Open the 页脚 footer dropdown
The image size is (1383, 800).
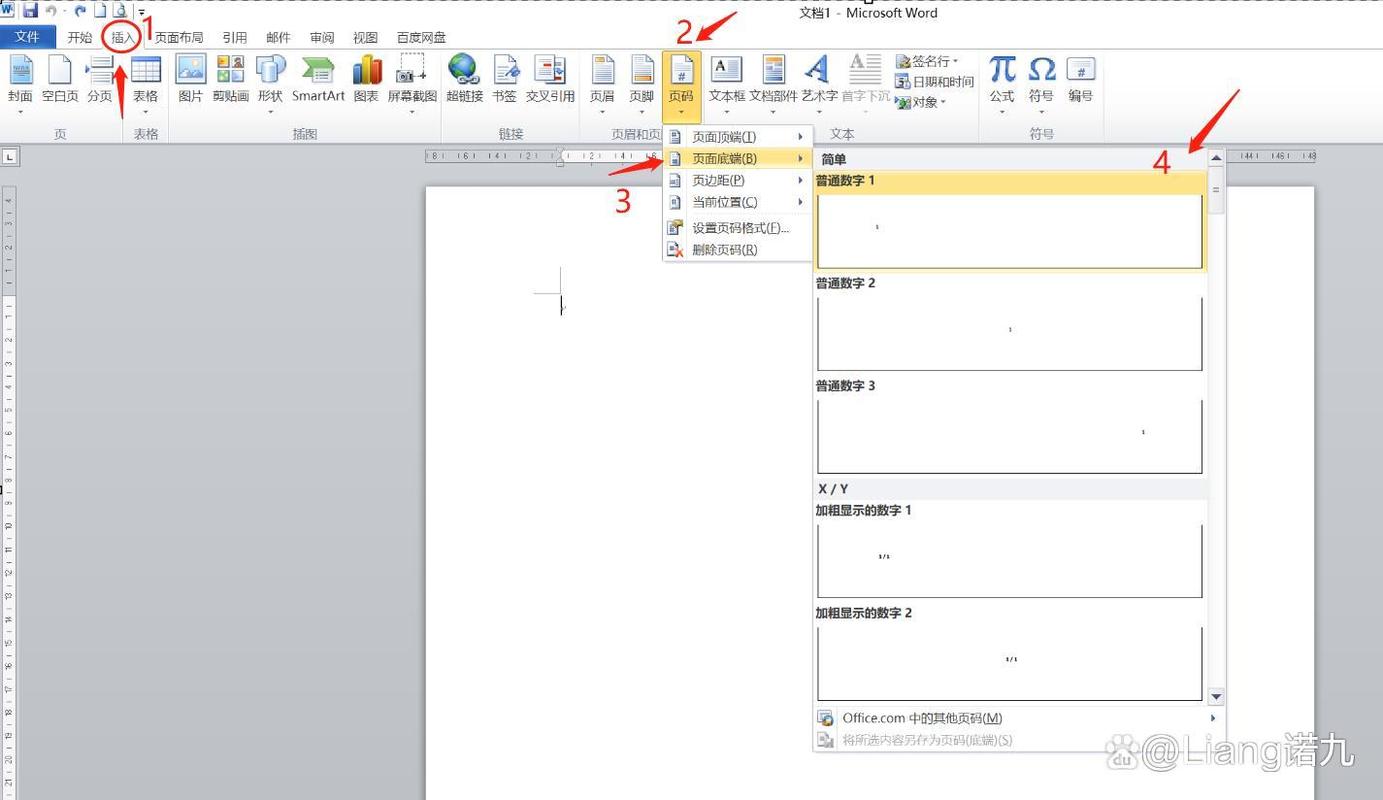point(641,84)
